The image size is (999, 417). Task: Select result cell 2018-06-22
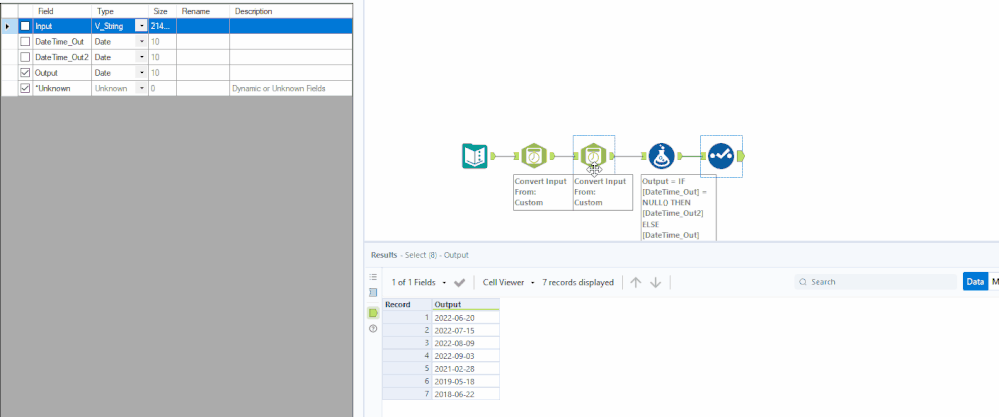click(466, 394)
